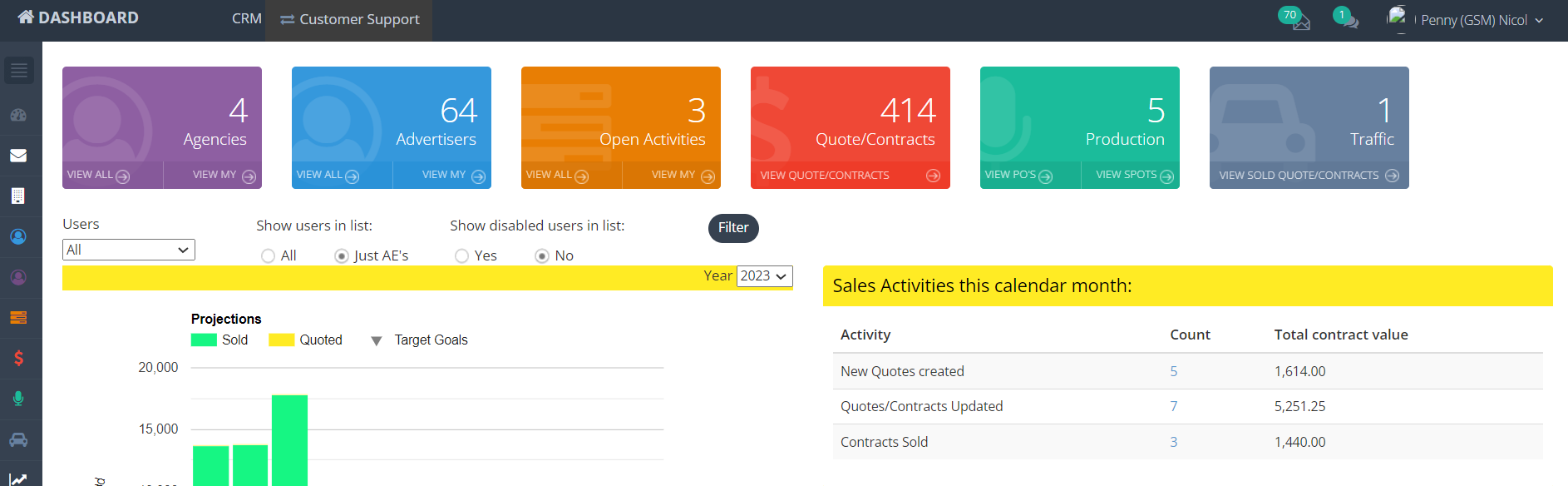This screenshot has width=1568, height=486.
Task: Click the value 1,614.00
Action: [x=1300, y=371]
